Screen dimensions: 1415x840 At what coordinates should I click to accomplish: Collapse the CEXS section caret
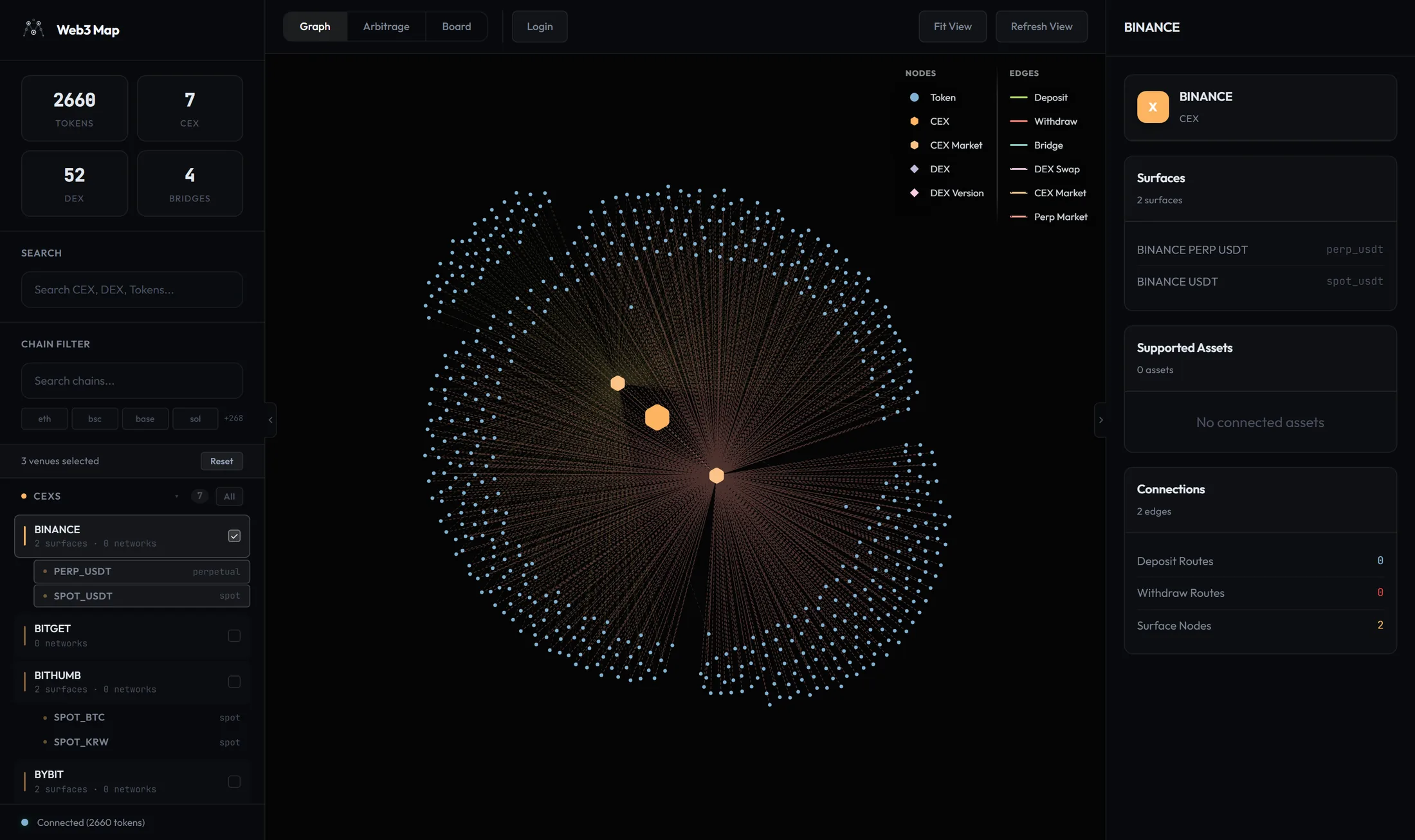tap(177, 496)
